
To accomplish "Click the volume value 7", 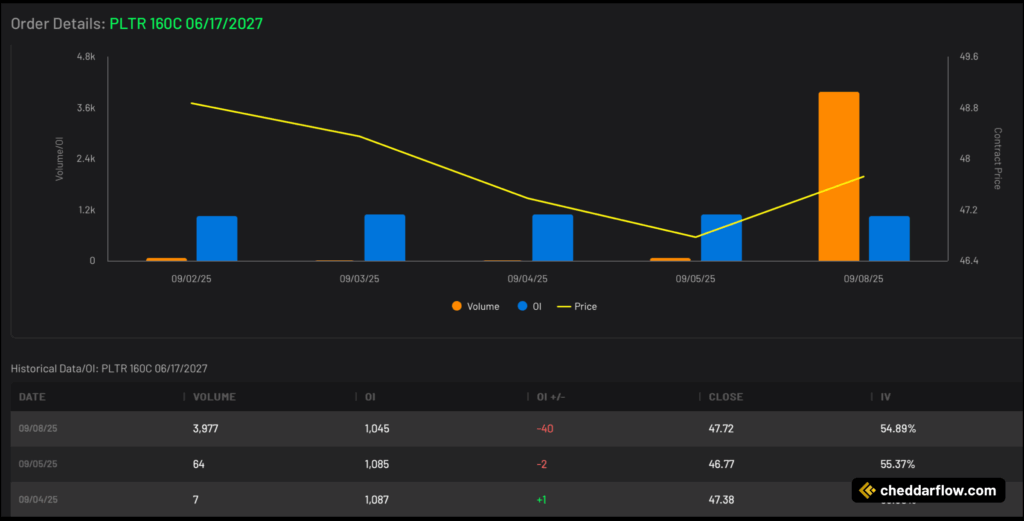I will click(x=196, y=499).
